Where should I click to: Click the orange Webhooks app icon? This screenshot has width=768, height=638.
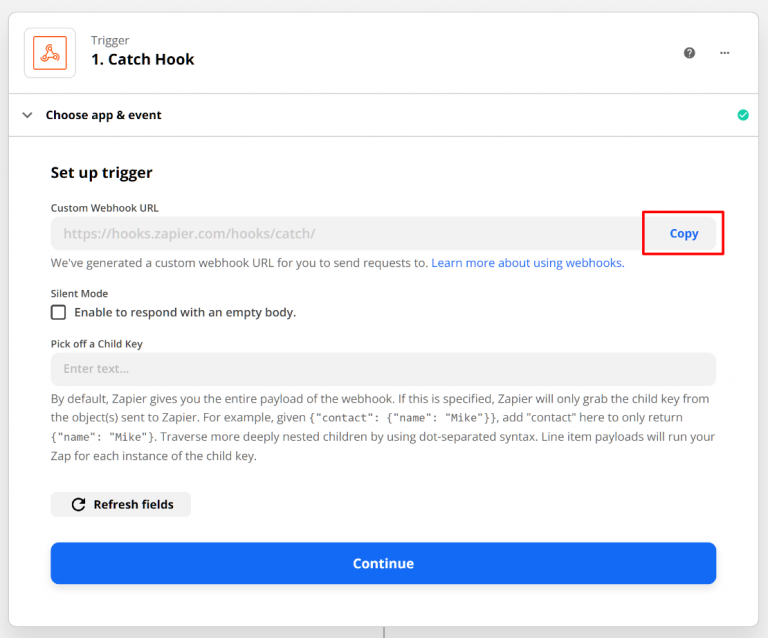(x=50, y=53)
